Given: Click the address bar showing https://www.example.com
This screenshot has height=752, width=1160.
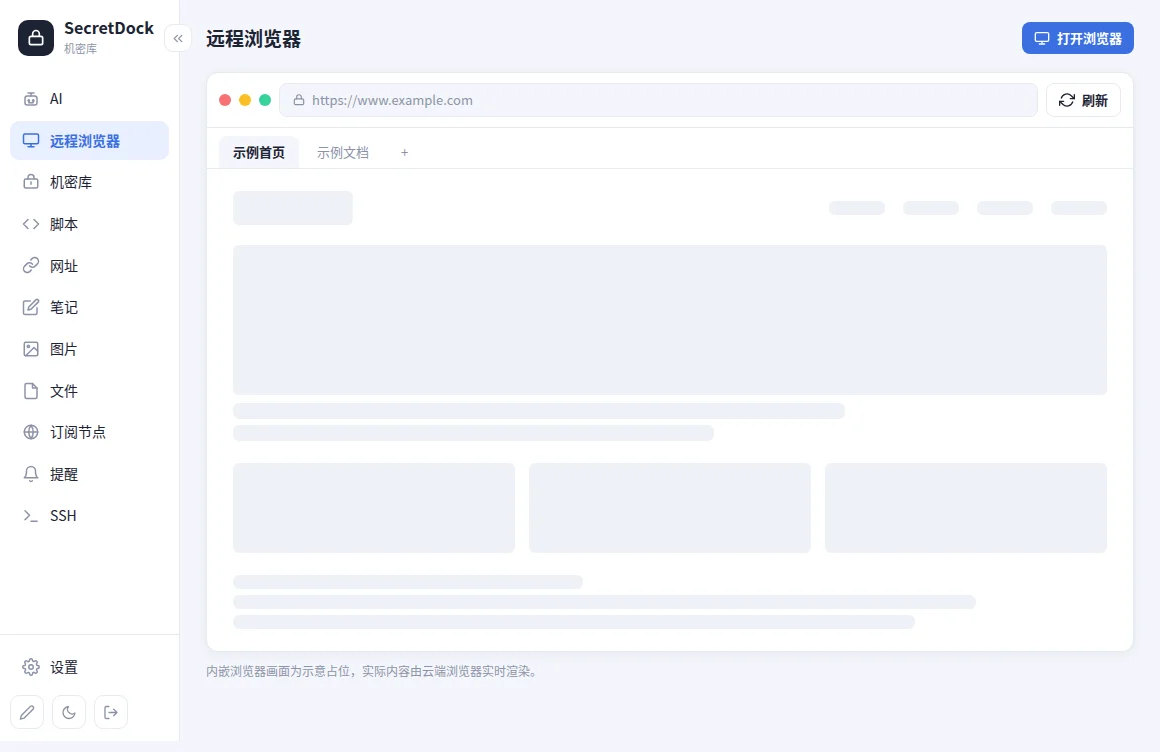Looking at the screenshot, I should tap(658, 100).
